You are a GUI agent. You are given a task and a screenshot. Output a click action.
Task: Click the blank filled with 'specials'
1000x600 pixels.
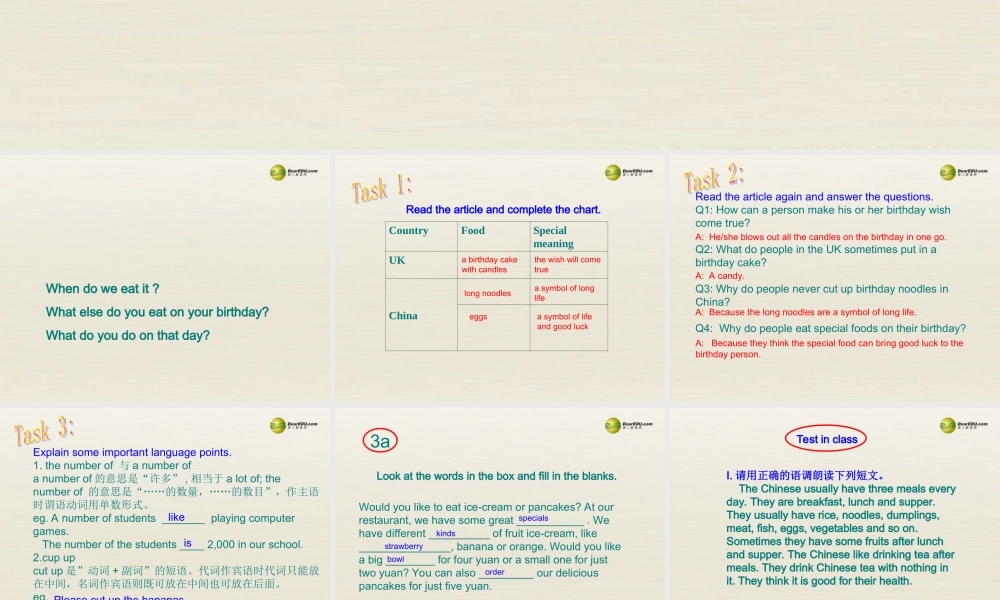[533, 519]
